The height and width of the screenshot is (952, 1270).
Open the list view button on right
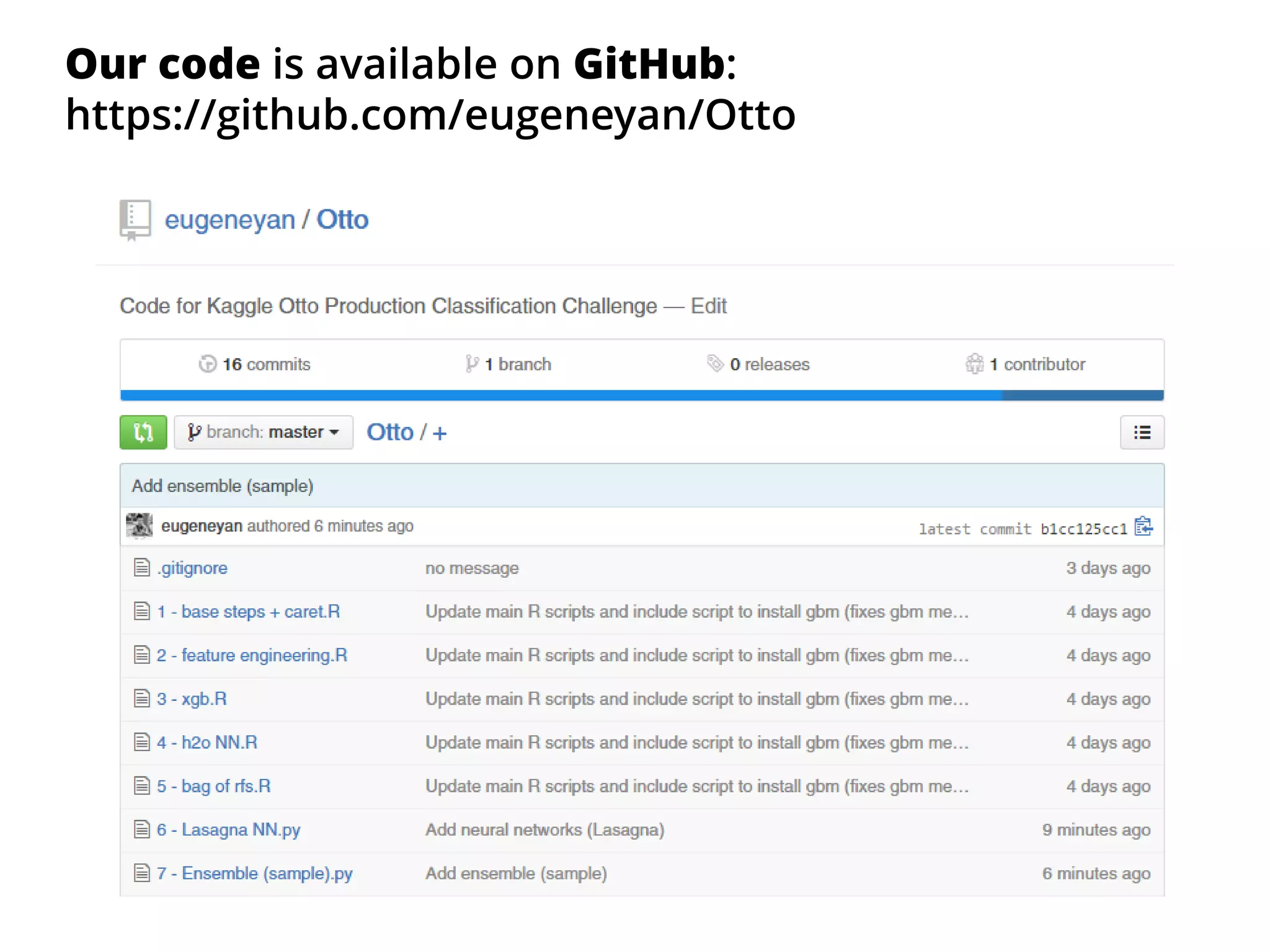point(1142,432)
